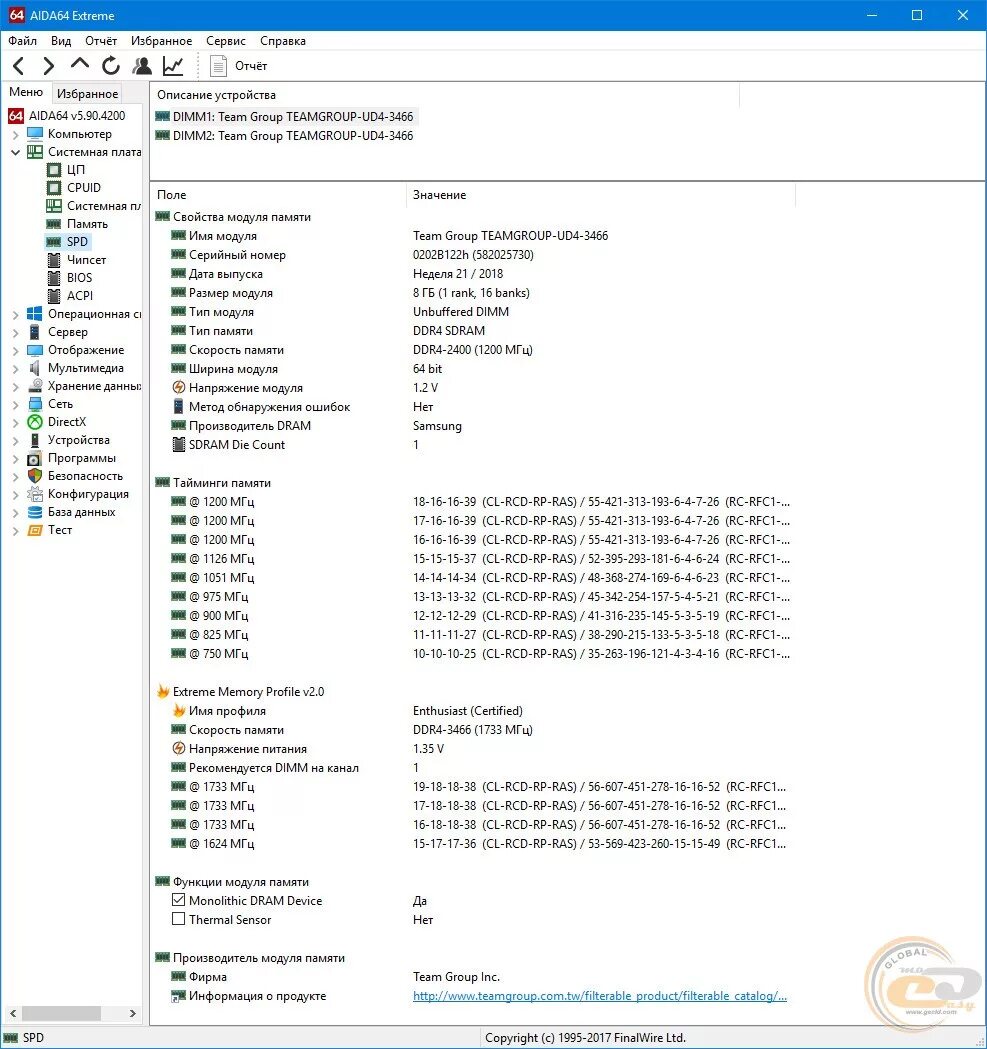The height and width of the screenshot is (1049, 987).
Task: Click the Конфигурация gear icon
Action: [35, 494]
